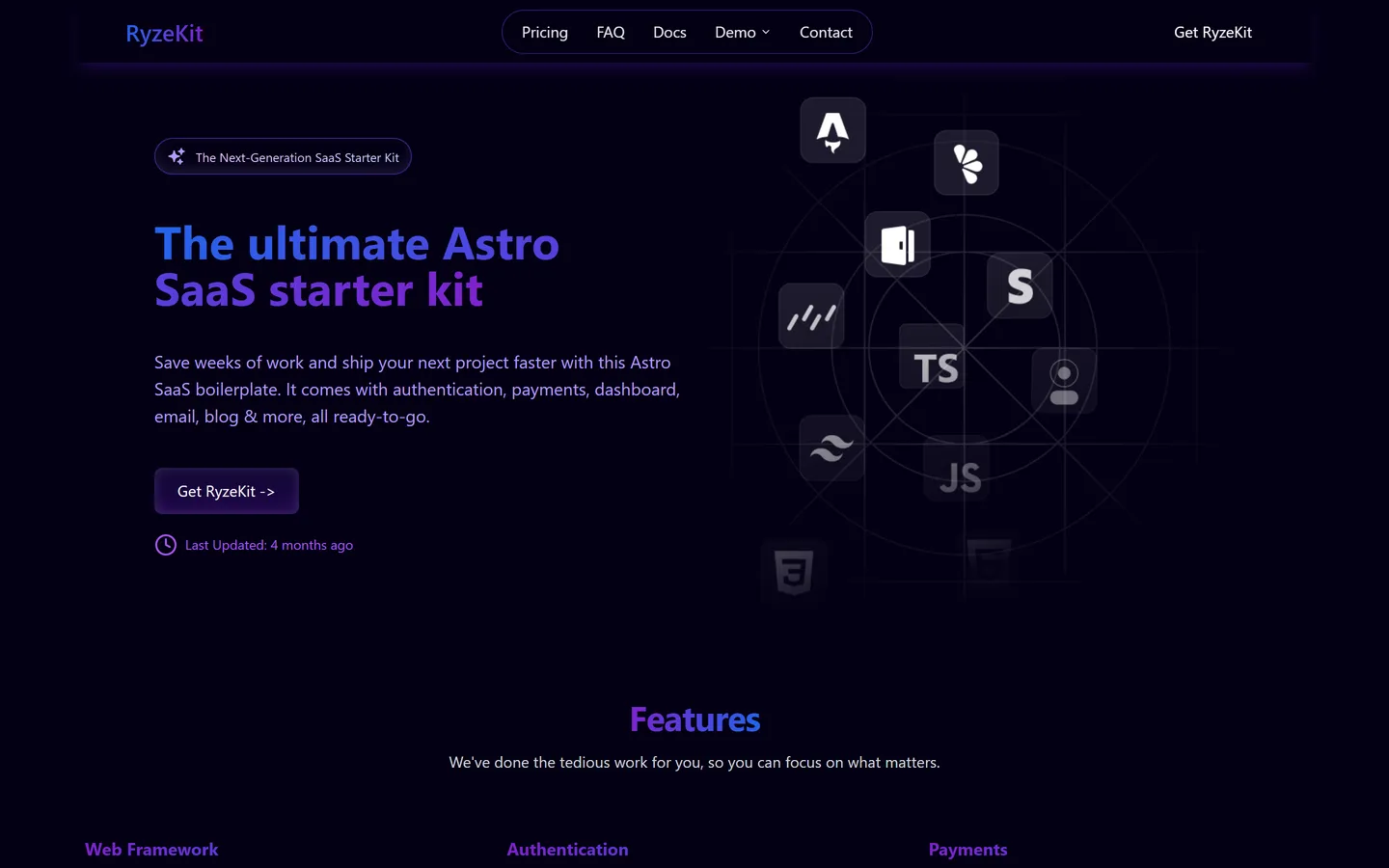
Task: Click the Last Updated: 4 months ago text
Action: pos(269,545)
